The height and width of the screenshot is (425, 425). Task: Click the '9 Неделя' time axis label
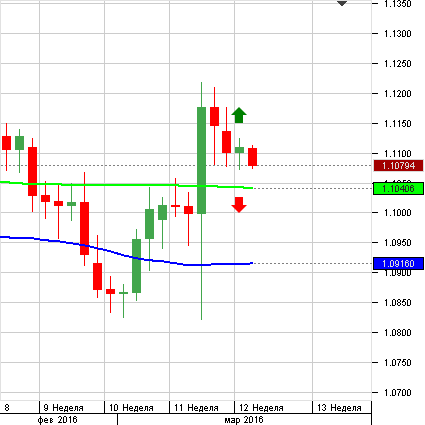point(63,408)
